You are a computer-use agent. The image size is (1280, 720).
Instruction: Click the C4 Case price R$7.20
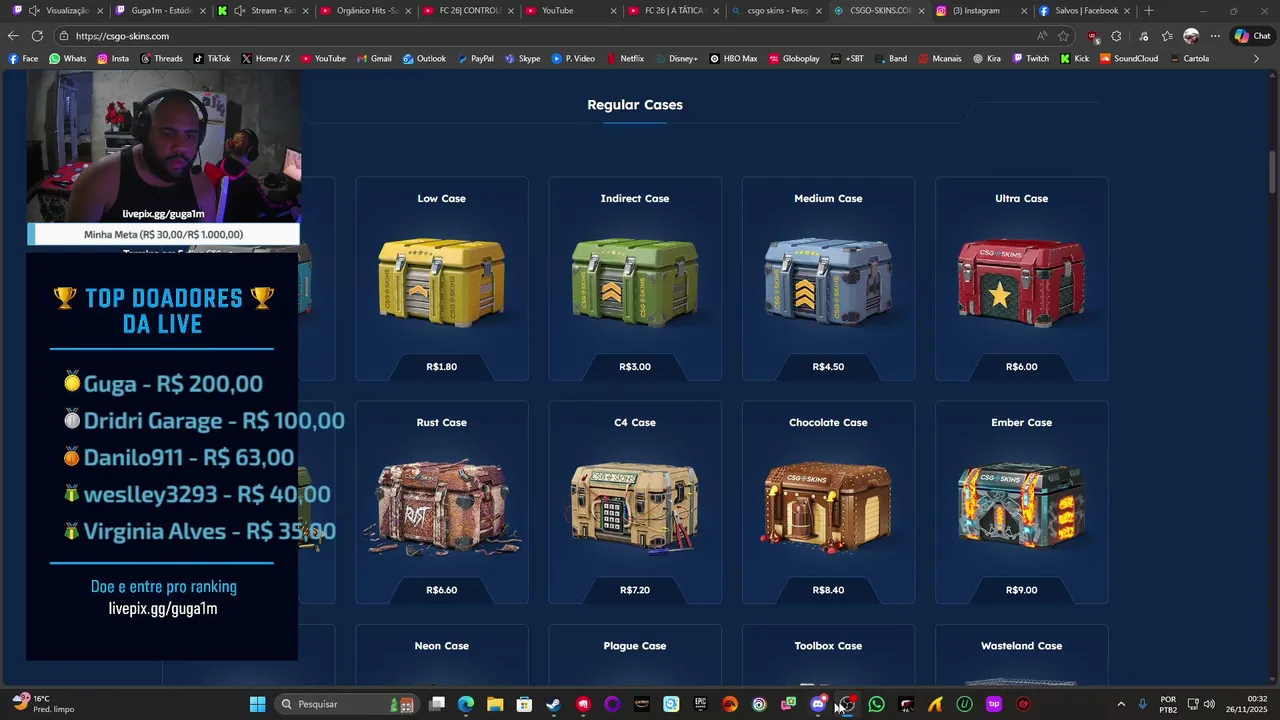pyautogui.click(x=634, y=590)
